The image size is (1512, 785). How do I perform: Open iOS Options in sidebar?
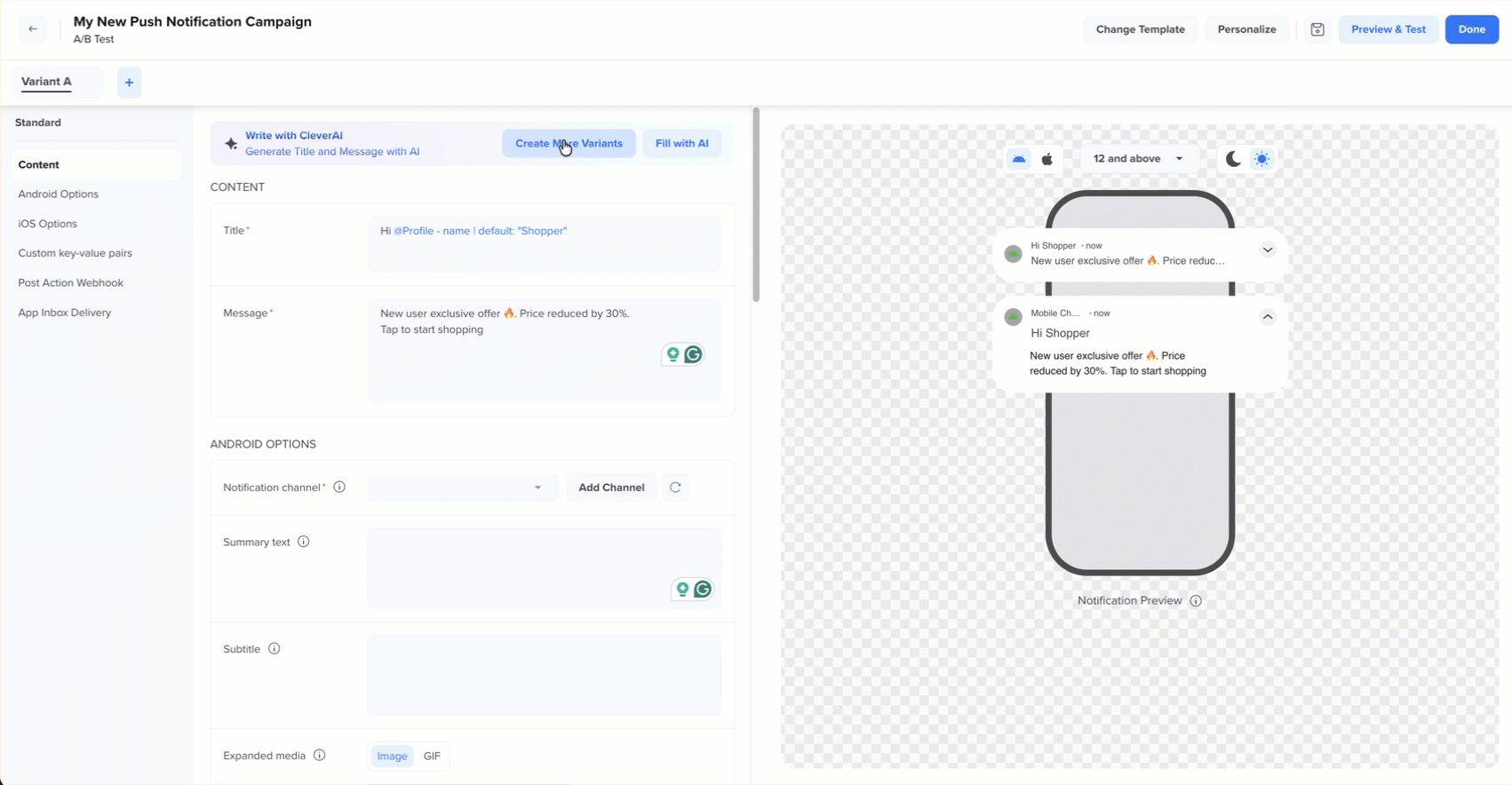[48, 224]
